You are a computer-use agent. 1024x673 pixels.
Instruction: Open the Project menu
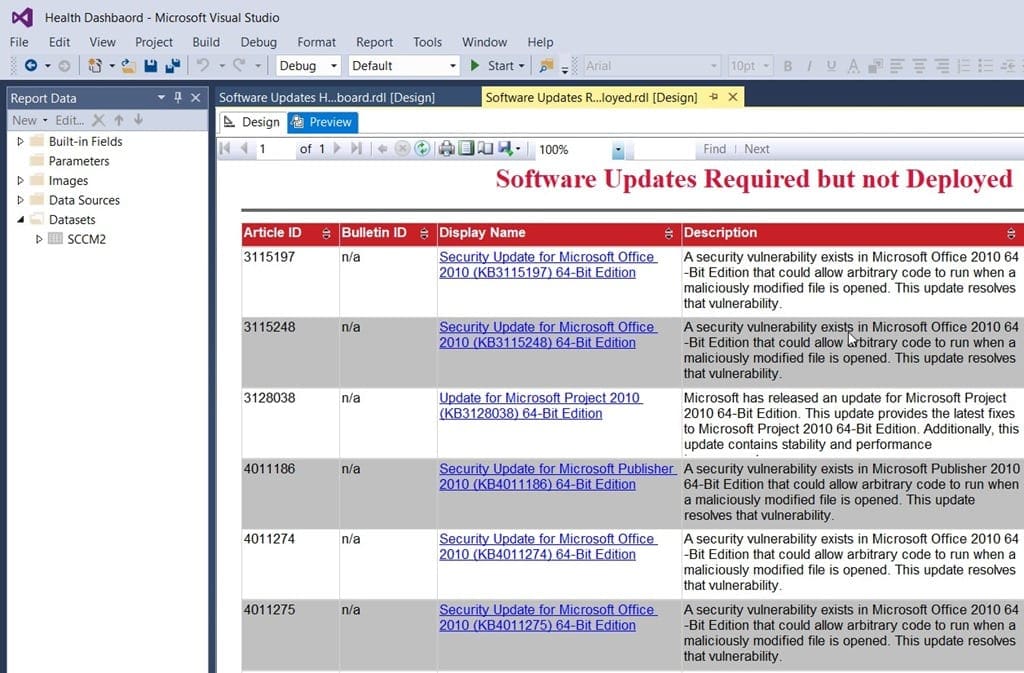(x=153, y=42)
